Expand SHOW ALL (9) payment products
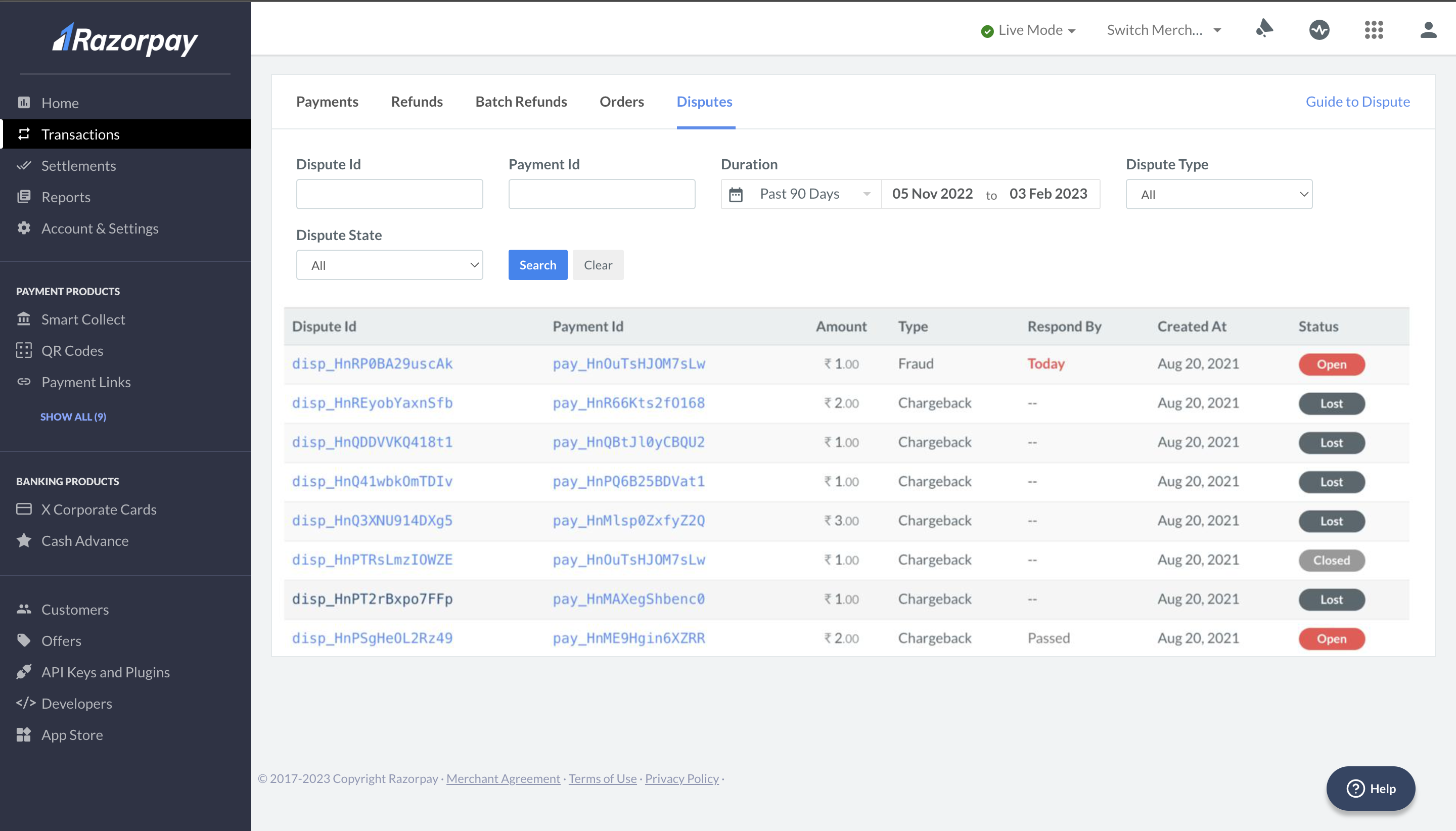Image resolution: width=1456 pixels, height=831 pixels. click(73, 416)
